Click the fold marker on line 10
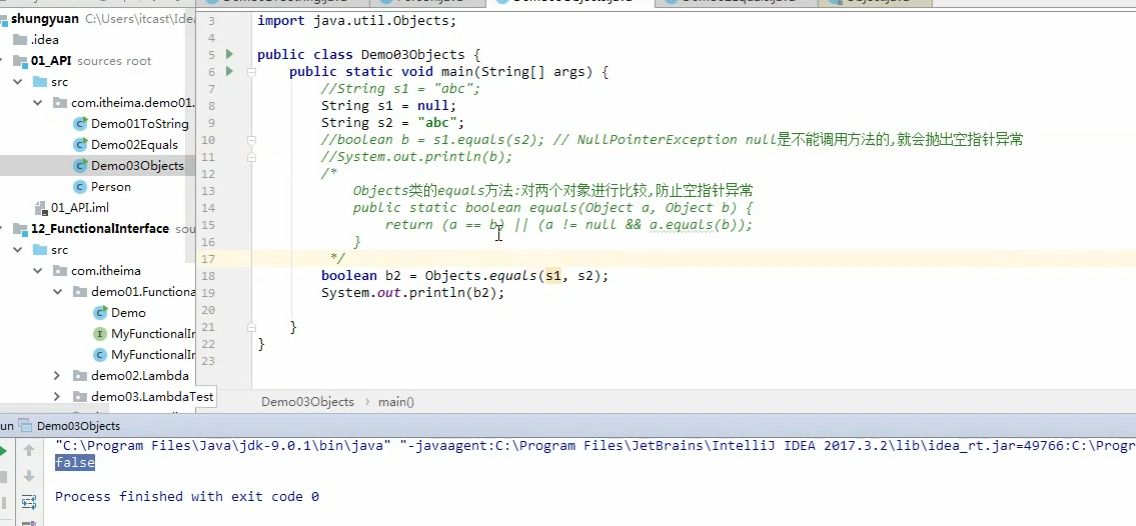The image size is (1136, 526). pos(251,140)
